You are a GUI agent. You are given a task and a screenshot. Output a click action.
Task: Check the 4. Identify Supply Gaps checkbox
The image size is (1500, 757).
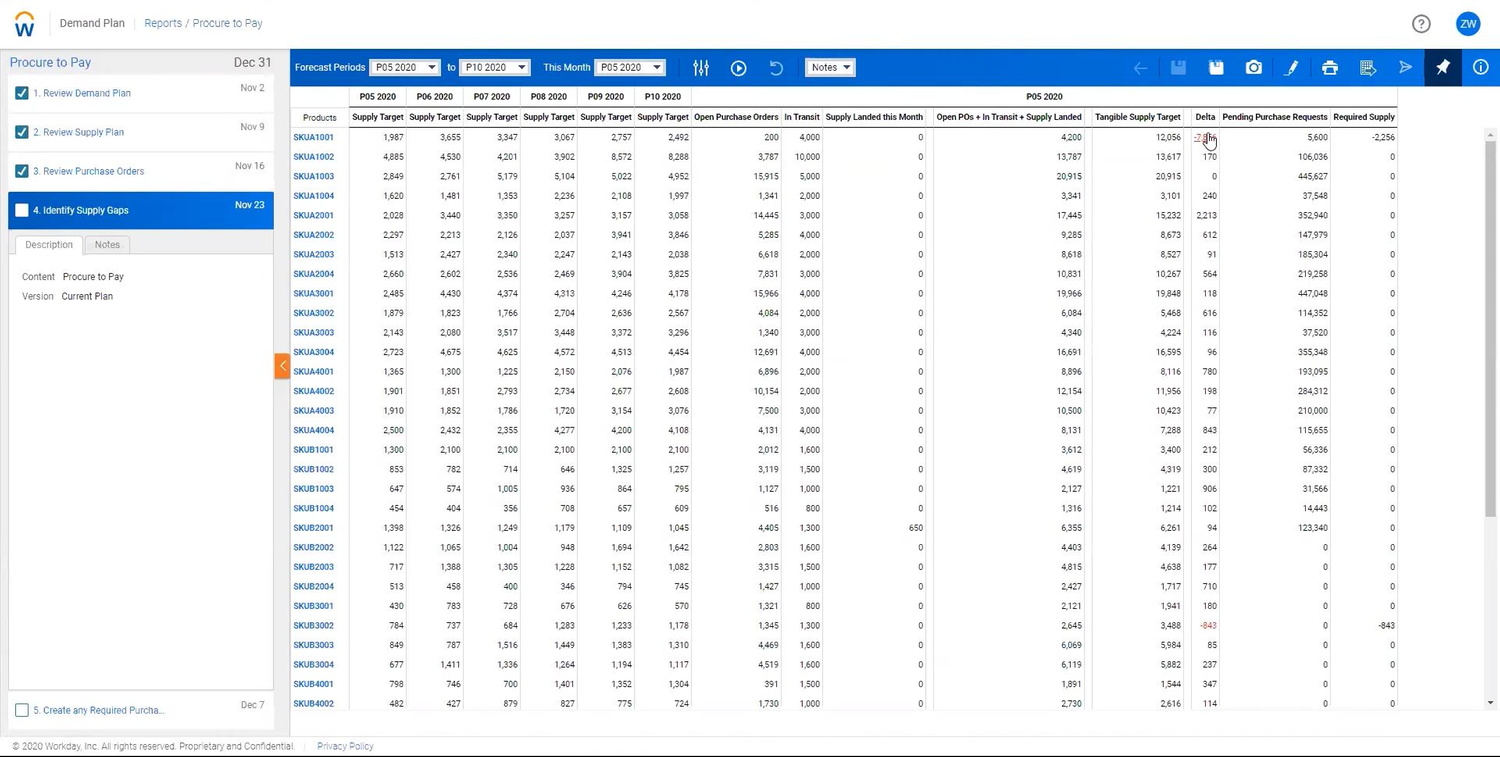pyautogui.click(x=22, y=210)
